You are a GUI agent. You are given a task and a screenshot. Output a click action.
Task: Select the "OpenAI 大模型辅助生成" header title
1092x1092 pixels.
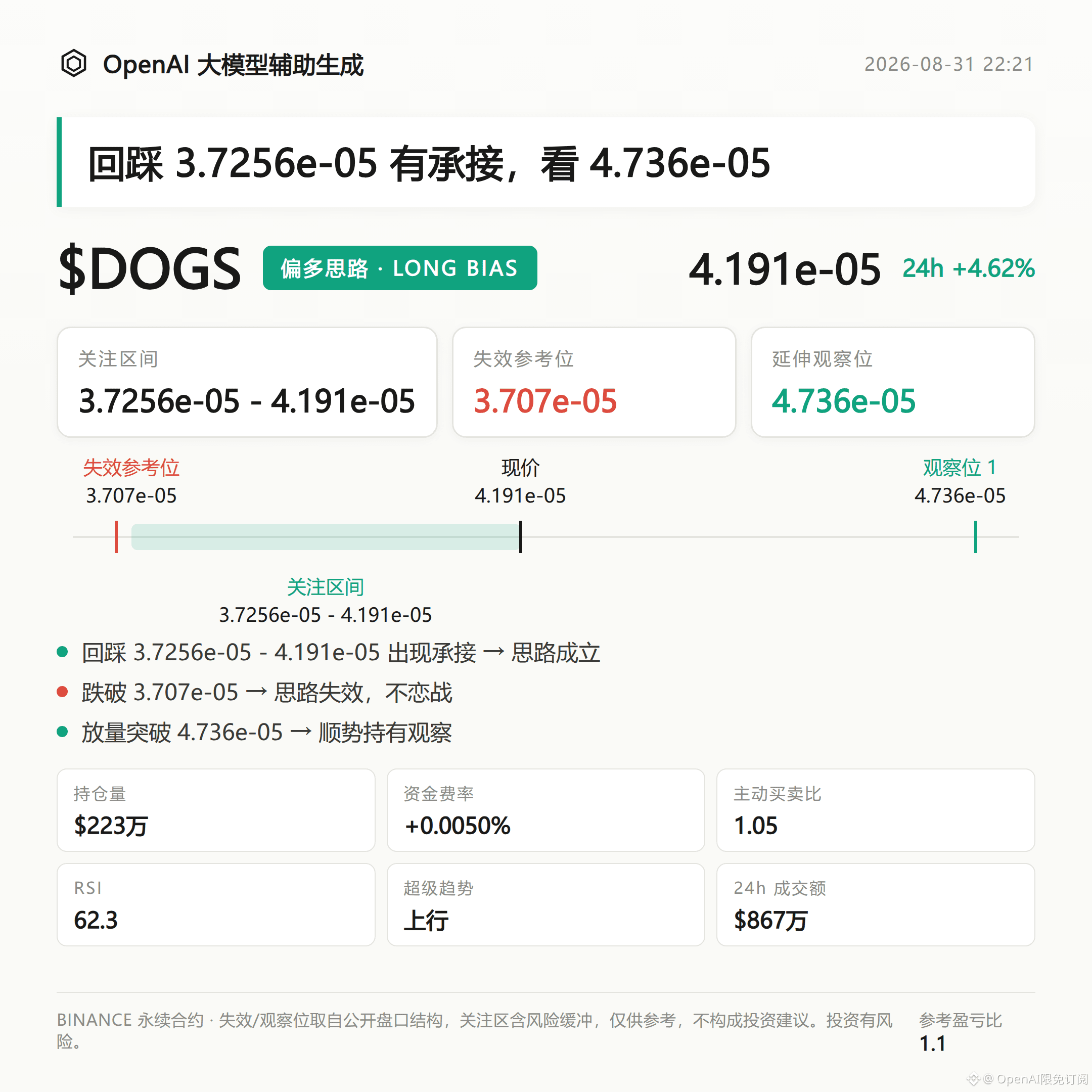[233, 64]
